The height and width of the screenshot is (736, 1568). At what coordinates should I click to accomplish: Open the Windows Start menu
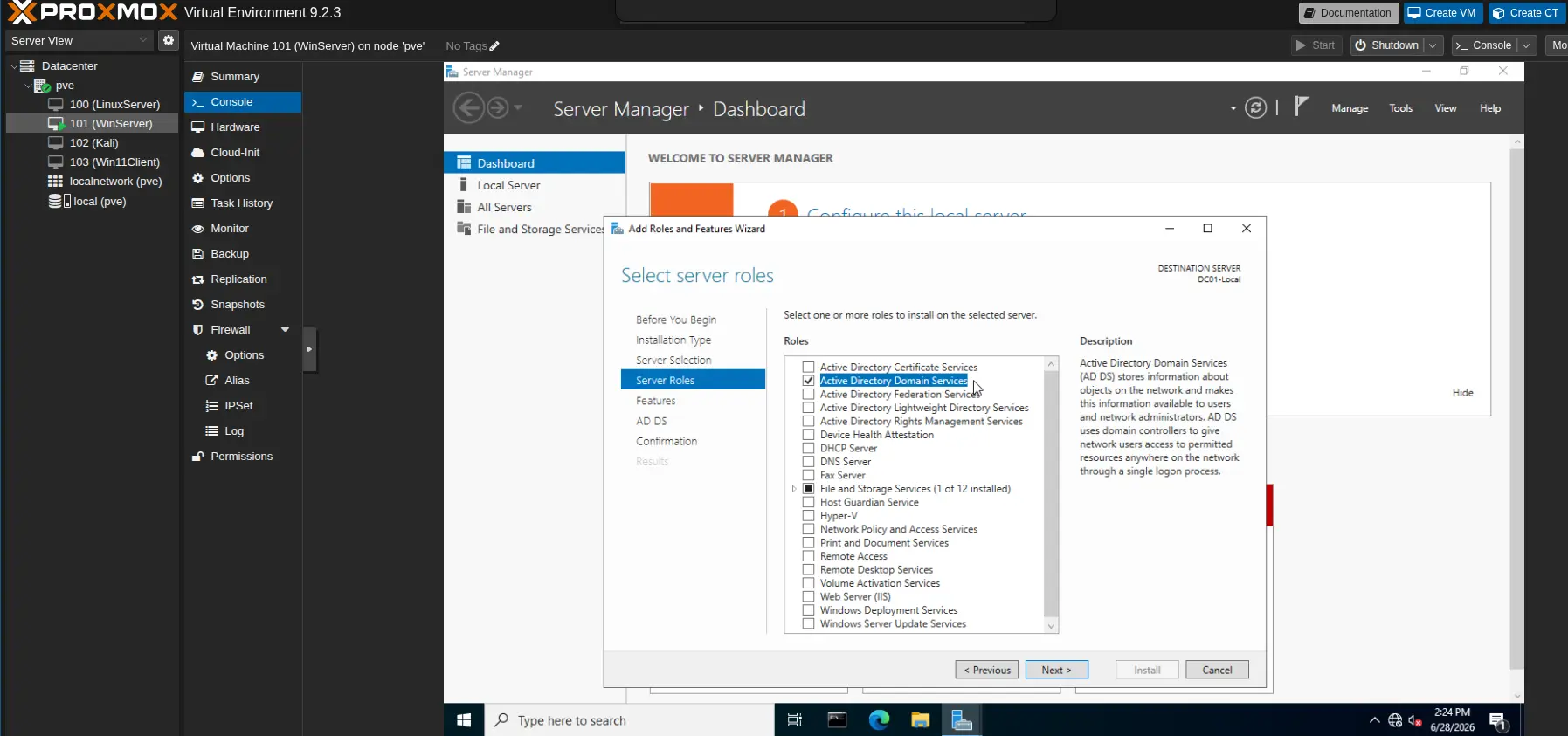[x=464, y=720]
